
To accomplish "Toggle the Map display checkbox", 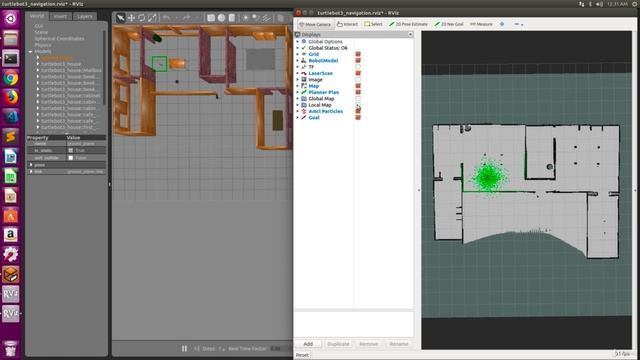I will pos(358,86).
